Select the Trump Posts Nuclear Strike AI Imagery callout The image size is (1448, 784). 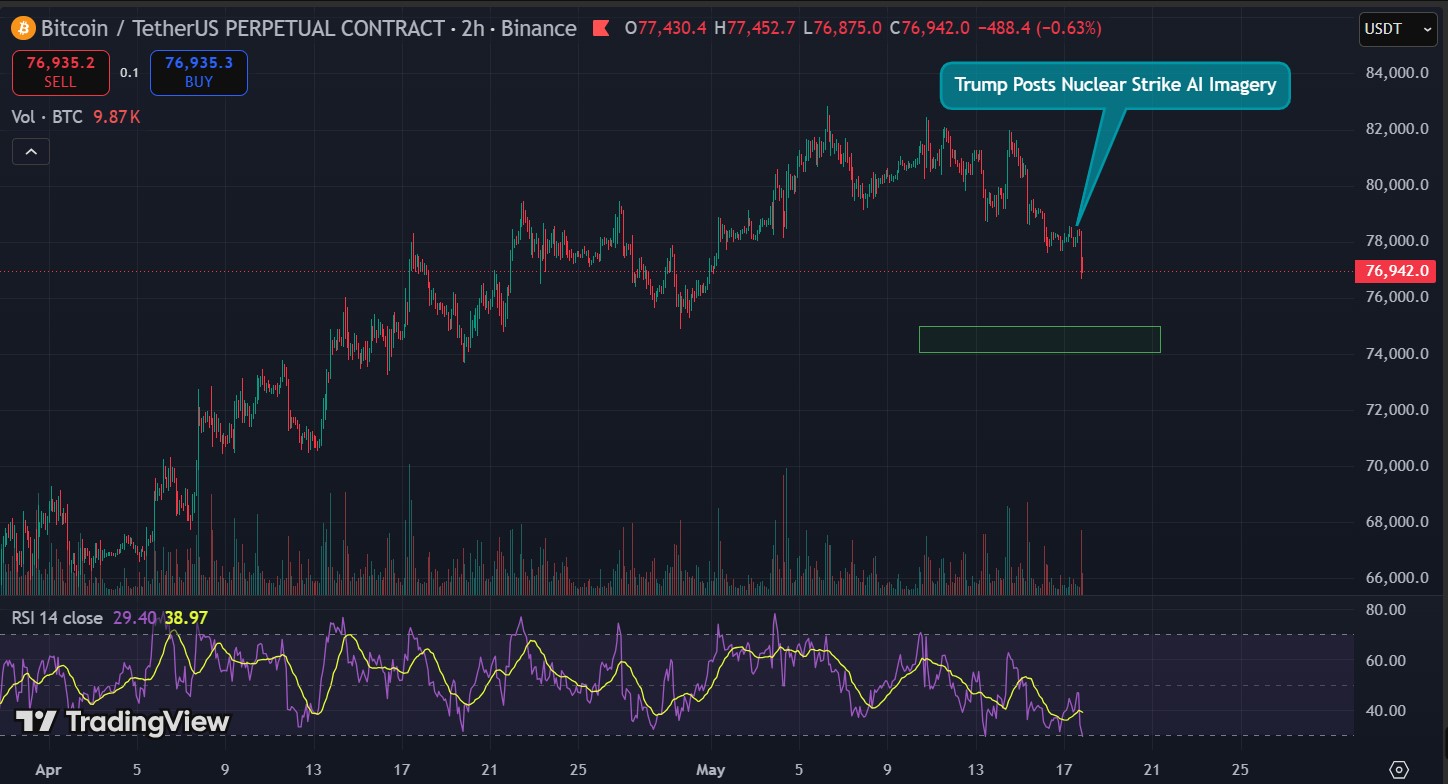pos(1115,85)
